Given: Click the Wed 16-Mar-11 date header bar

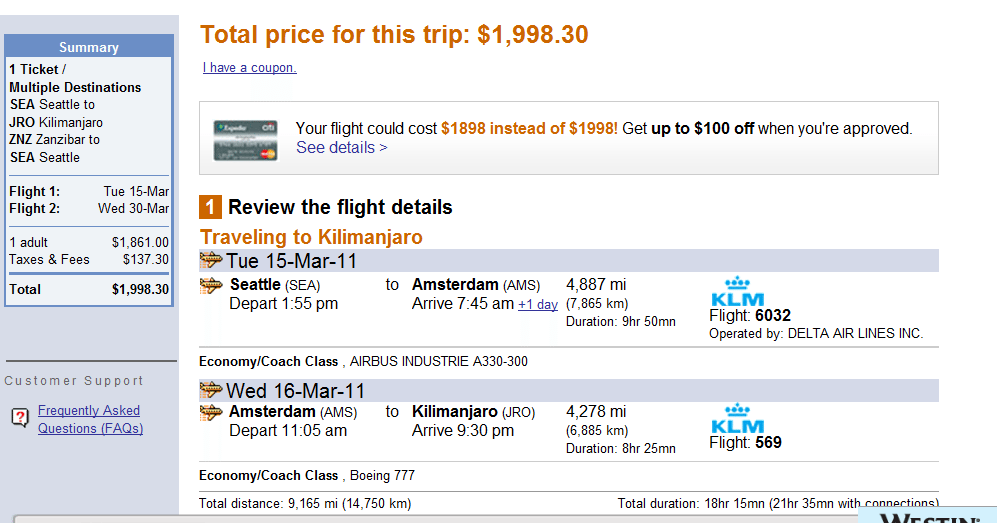Looking at the screenshot, I should [568, 390].
